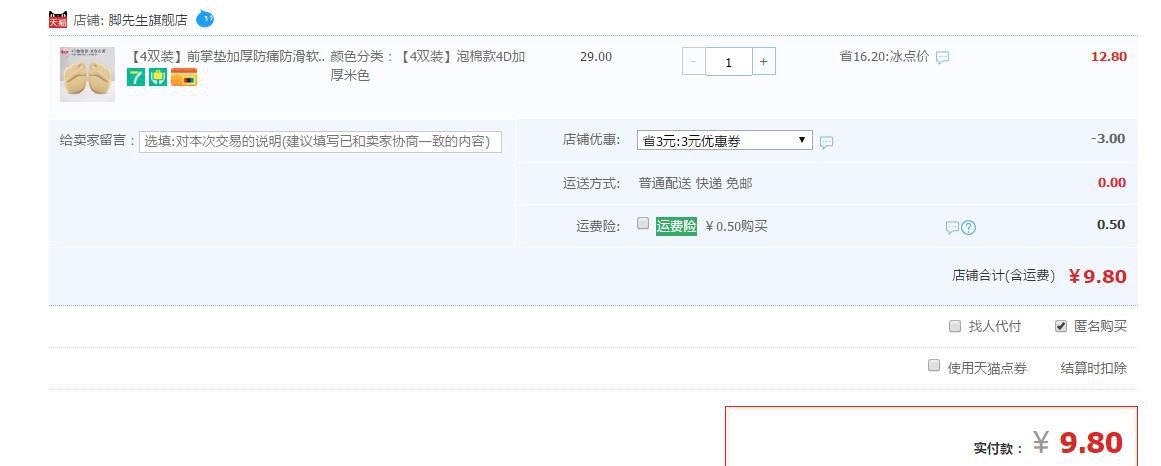Click the 实付款 amount 9.80
Viewport: 1161px width, 466px height.
coord(1092,443)
